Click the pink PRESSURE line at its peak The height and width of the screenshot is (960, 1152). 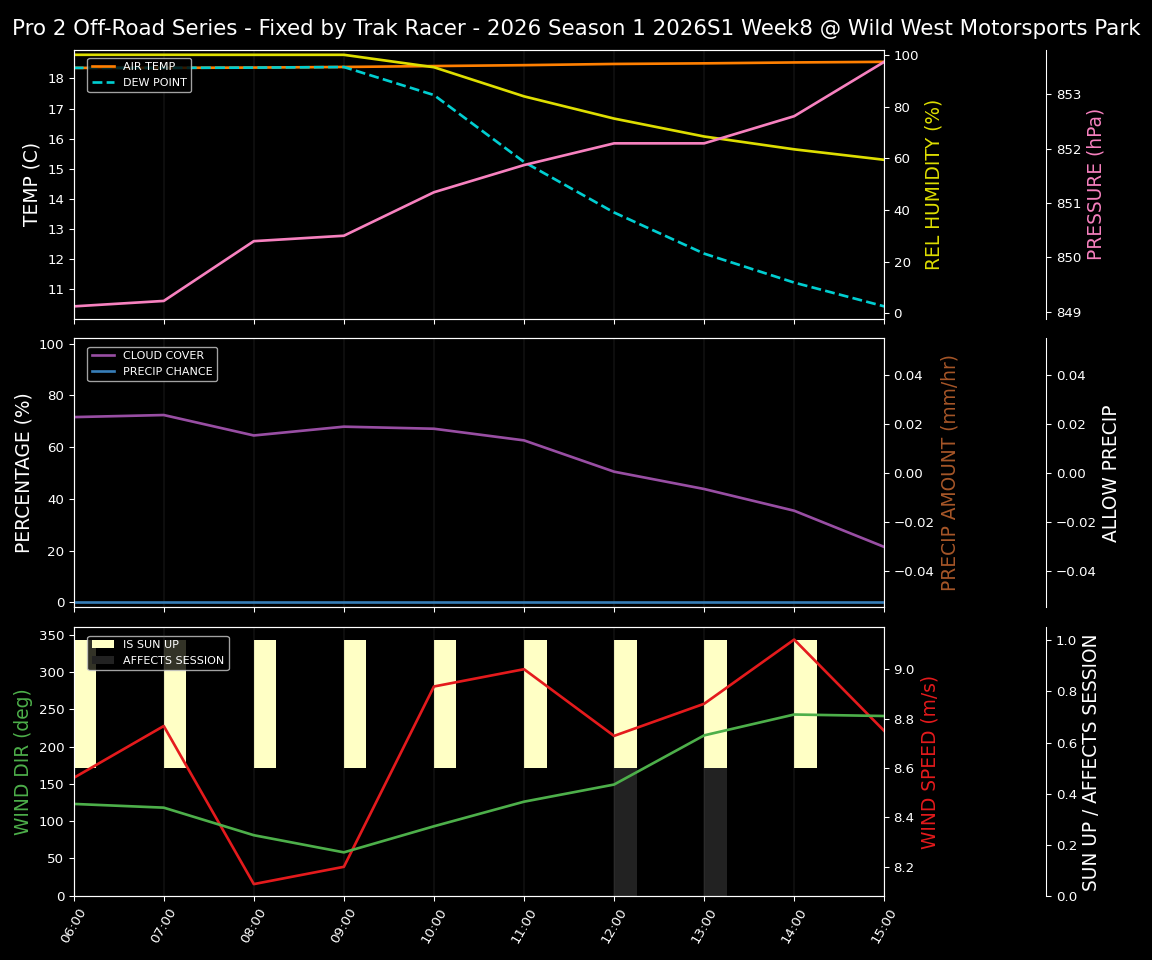click(x=884, y=61)
